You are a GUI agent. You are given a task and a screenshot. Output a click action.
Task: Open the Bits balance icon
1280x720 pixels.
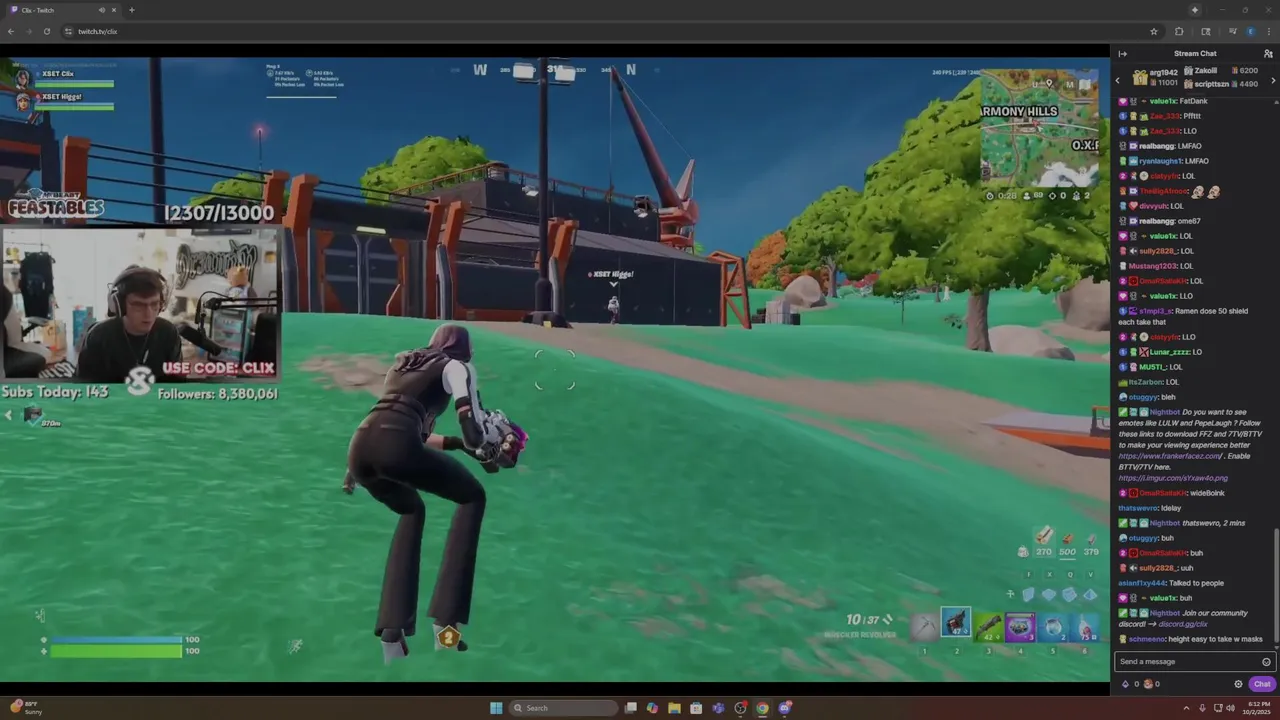[1126, 684]
